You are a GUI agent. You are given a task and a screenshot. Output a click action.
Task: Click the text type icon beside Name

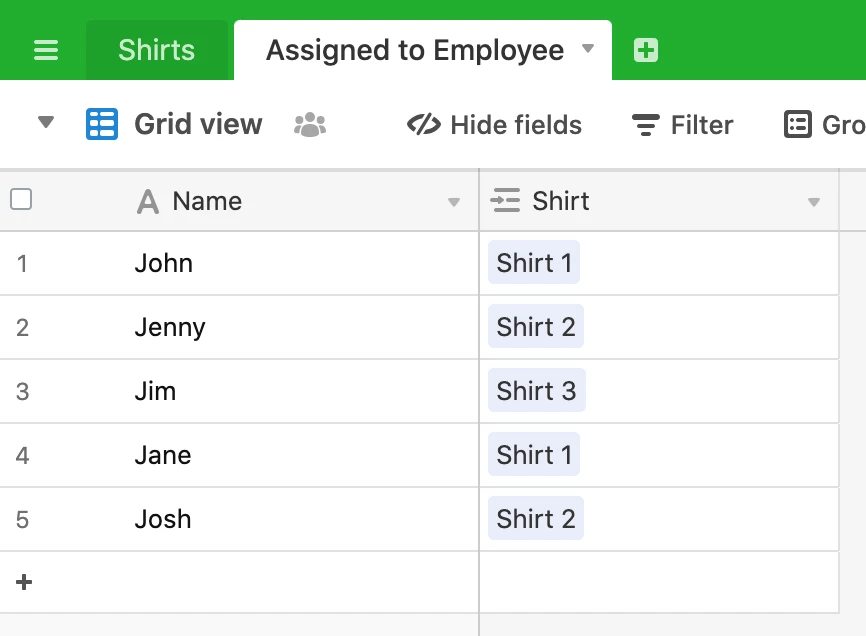[147, 202]
